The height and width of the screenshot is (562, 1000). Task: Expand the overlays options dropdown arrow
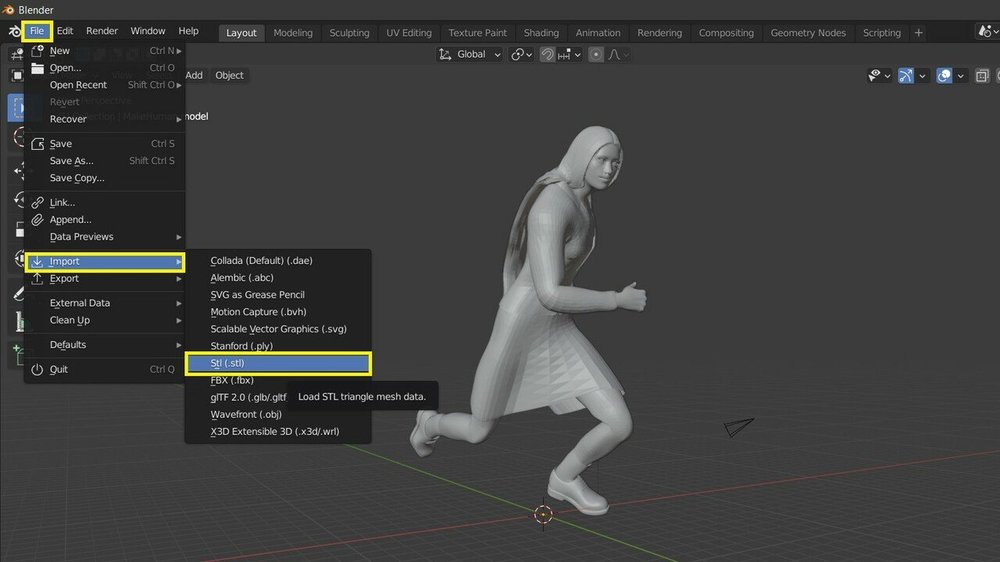(961, 75)
